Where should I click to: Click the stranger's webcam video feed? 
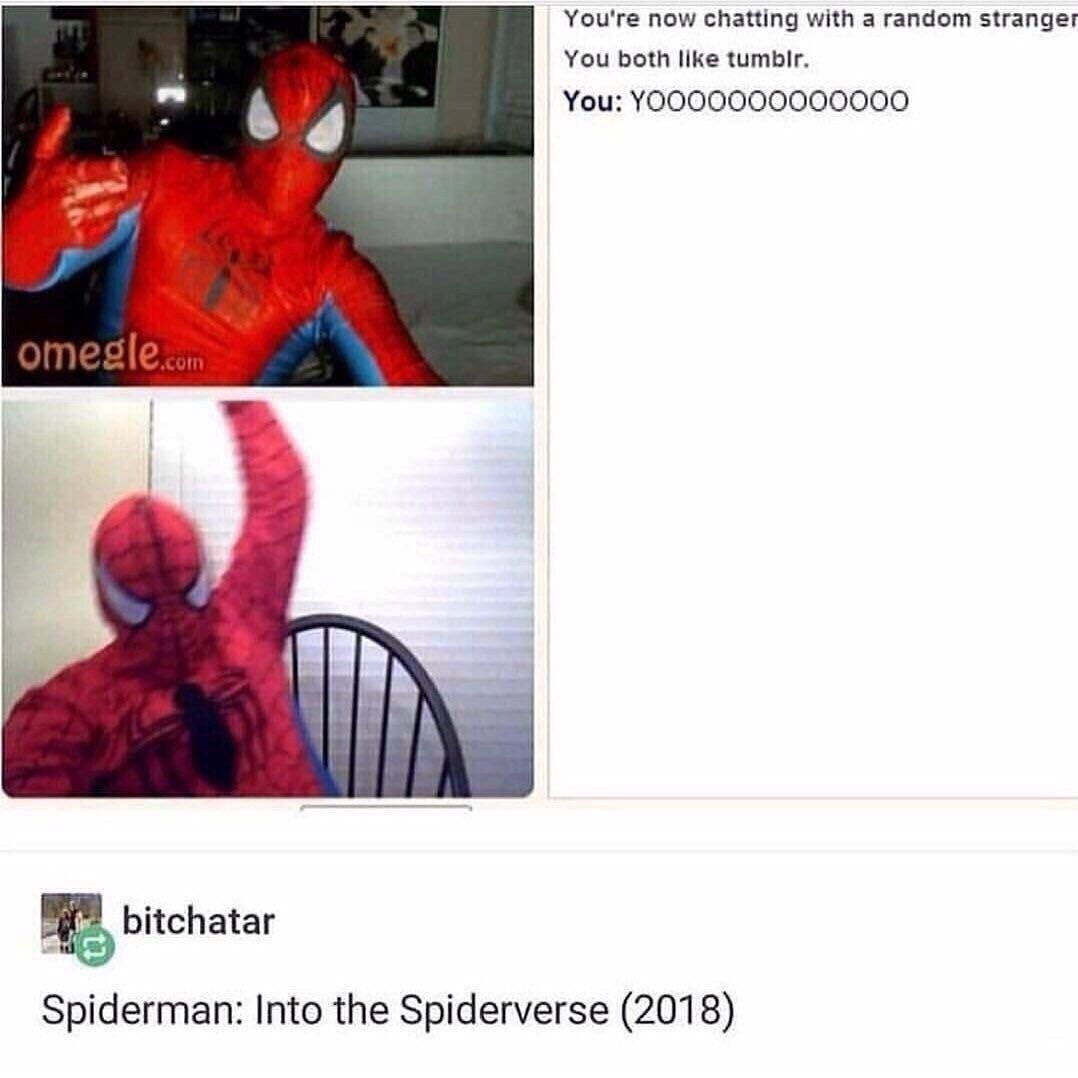(267, 195)
